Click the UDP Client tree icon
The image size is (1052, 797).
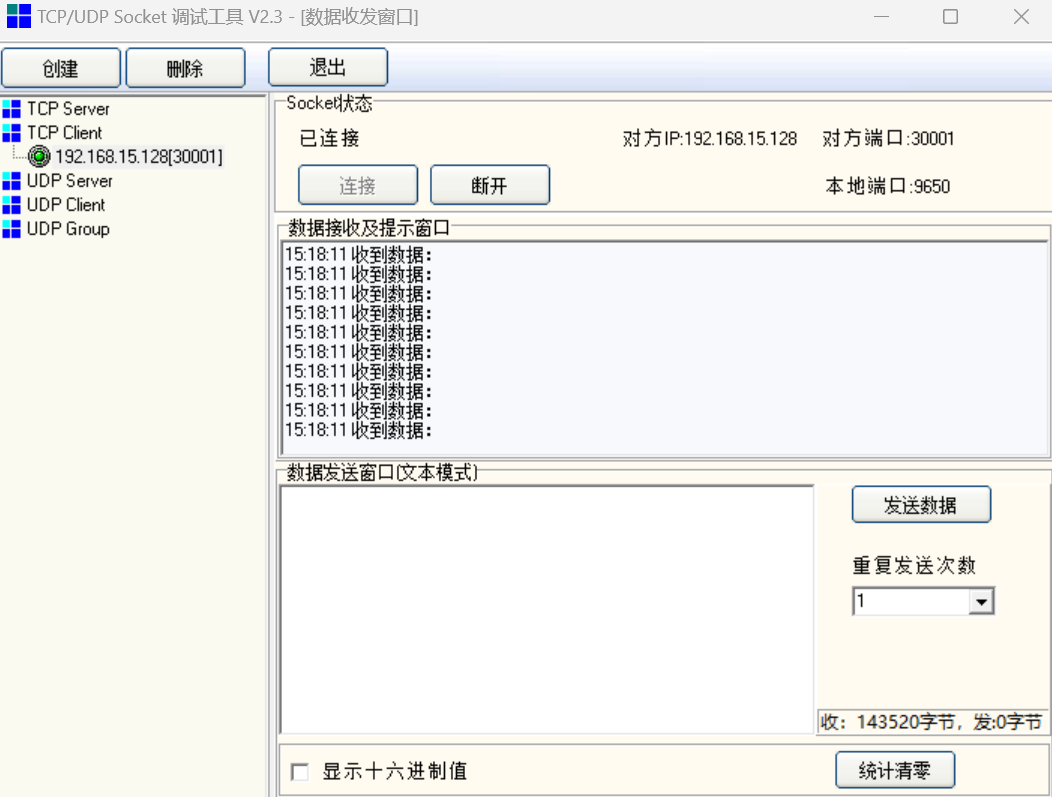(12, 205)
